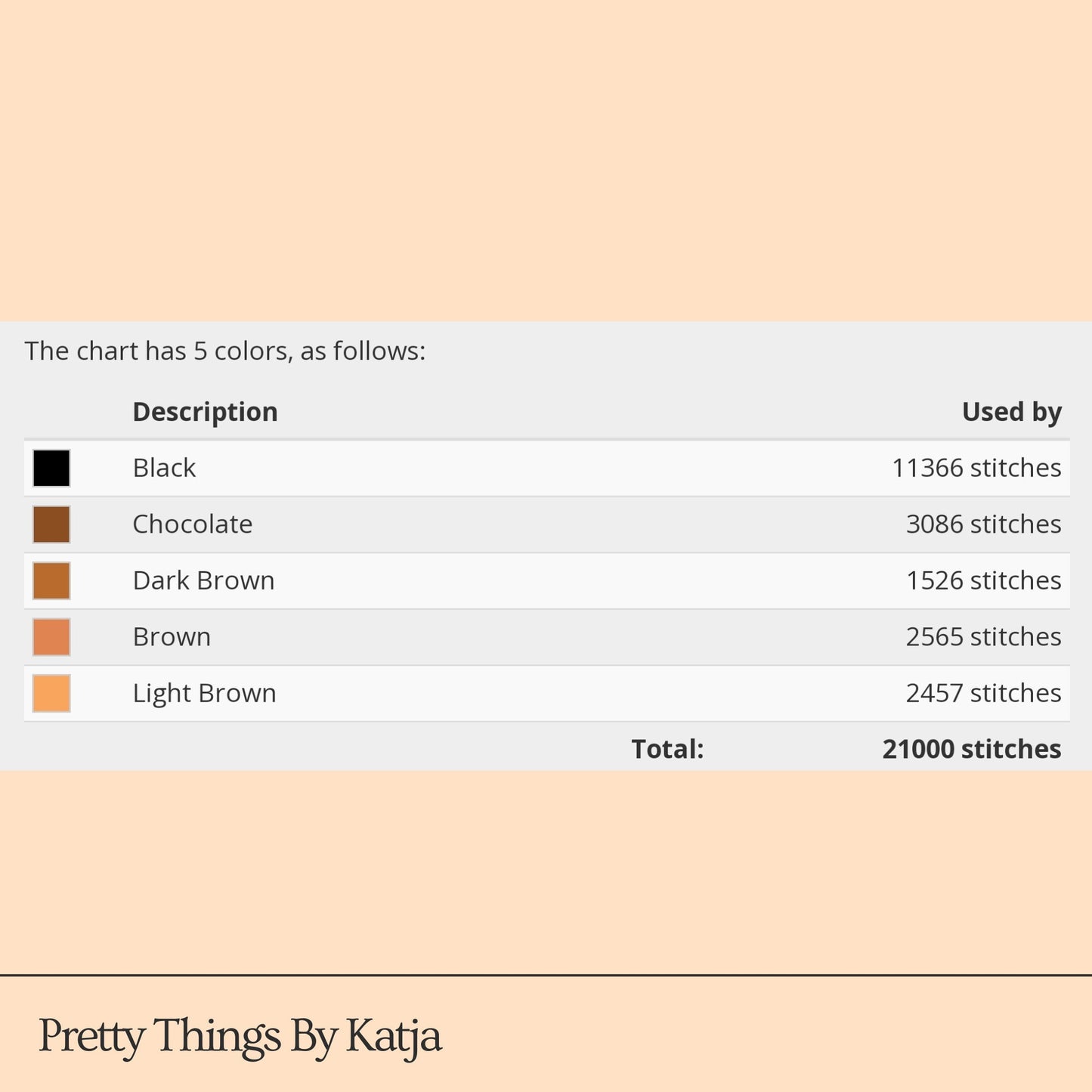Click the Chocolate color swatch
1092x1092 pixels.
pos(51,524)
